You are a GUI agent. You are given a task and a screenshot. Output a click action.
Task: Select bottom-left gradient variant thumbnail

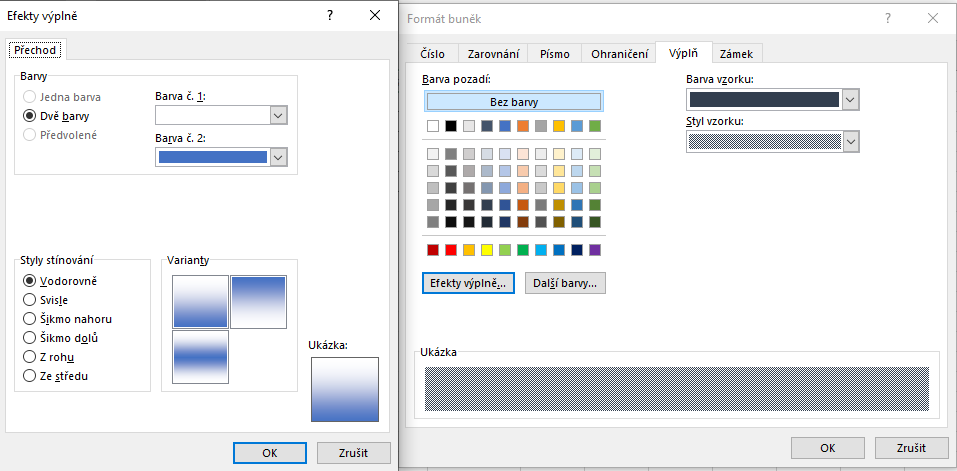tap(200, 357)
